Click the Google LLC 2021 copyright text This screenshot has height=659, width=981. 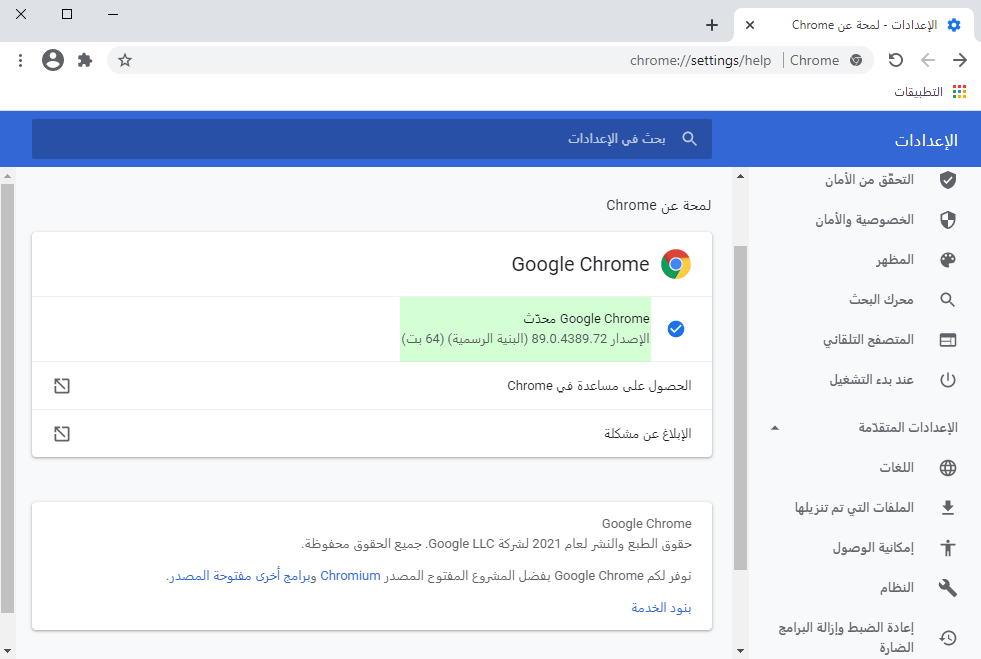click(496, 544)
